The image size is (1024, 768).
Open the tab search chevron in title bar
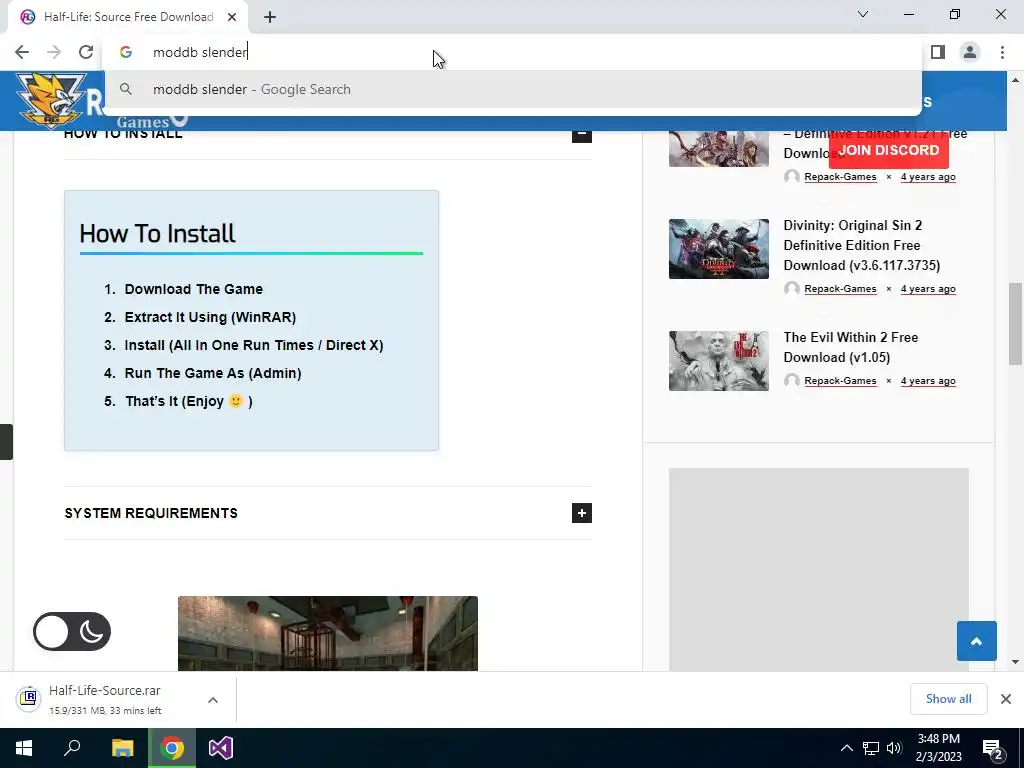point(863,14)
